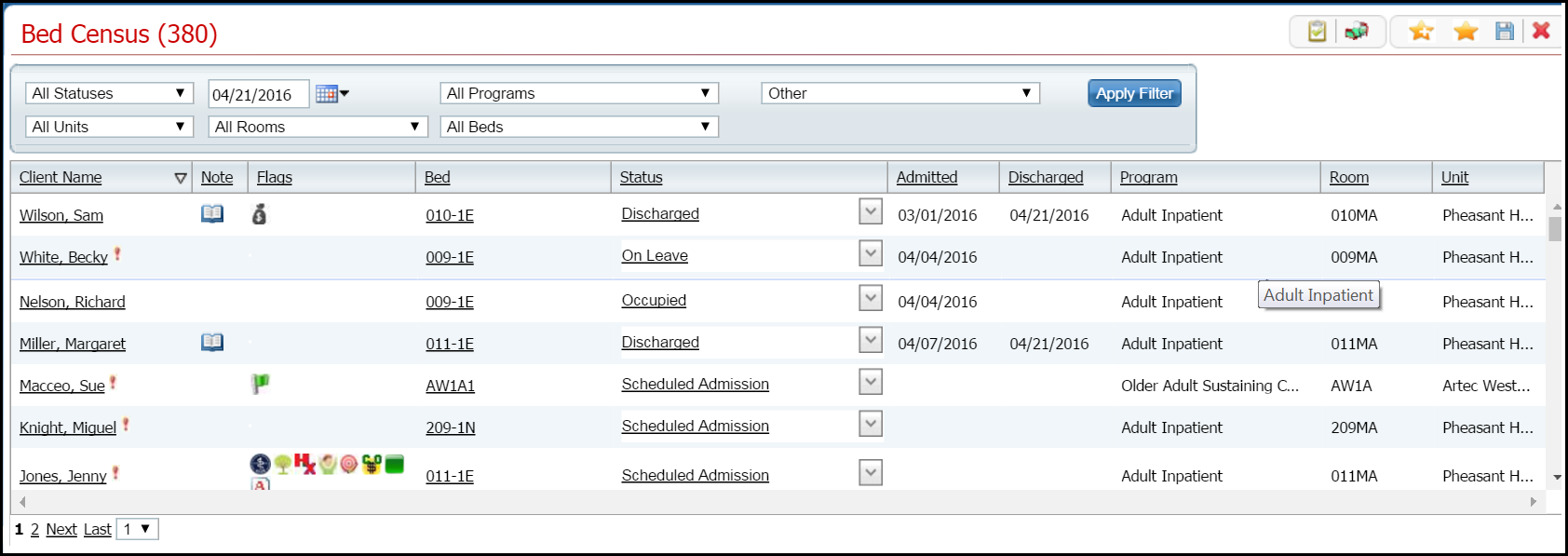Screen dimensions: 1568x556
Task: Click the clipboard checklist icon in toolbar
Action: 1317,32
